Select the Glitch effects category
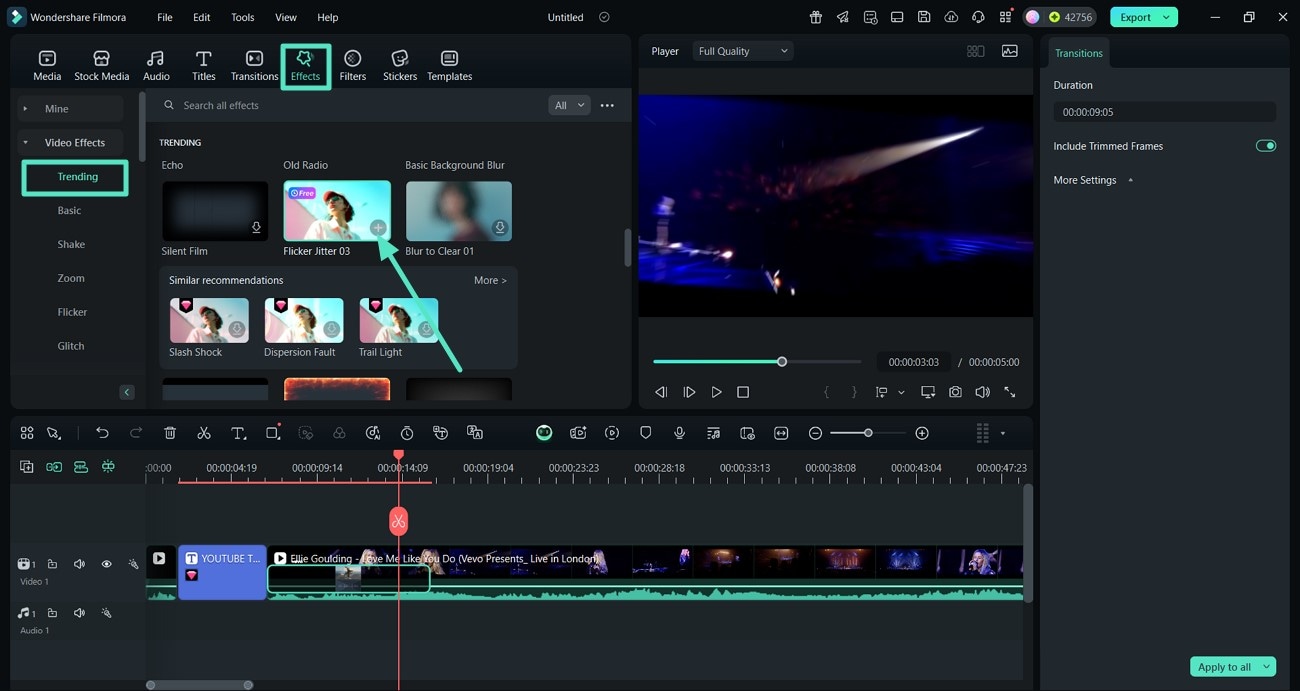The width and height of the screenshot is (1300, 691). click(71, 346)
